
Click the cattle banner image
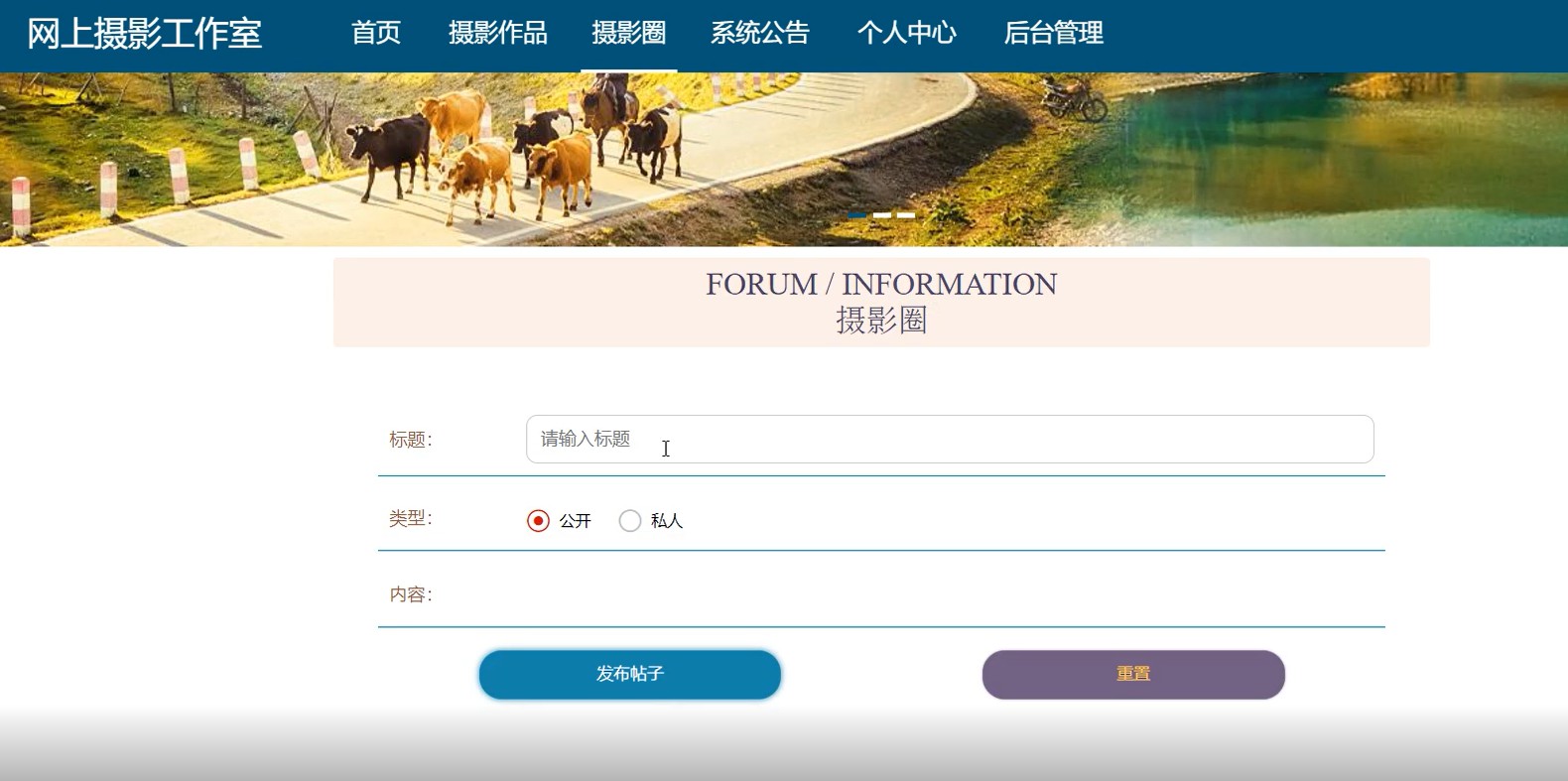pyautogui.click(x=784, y=159)
